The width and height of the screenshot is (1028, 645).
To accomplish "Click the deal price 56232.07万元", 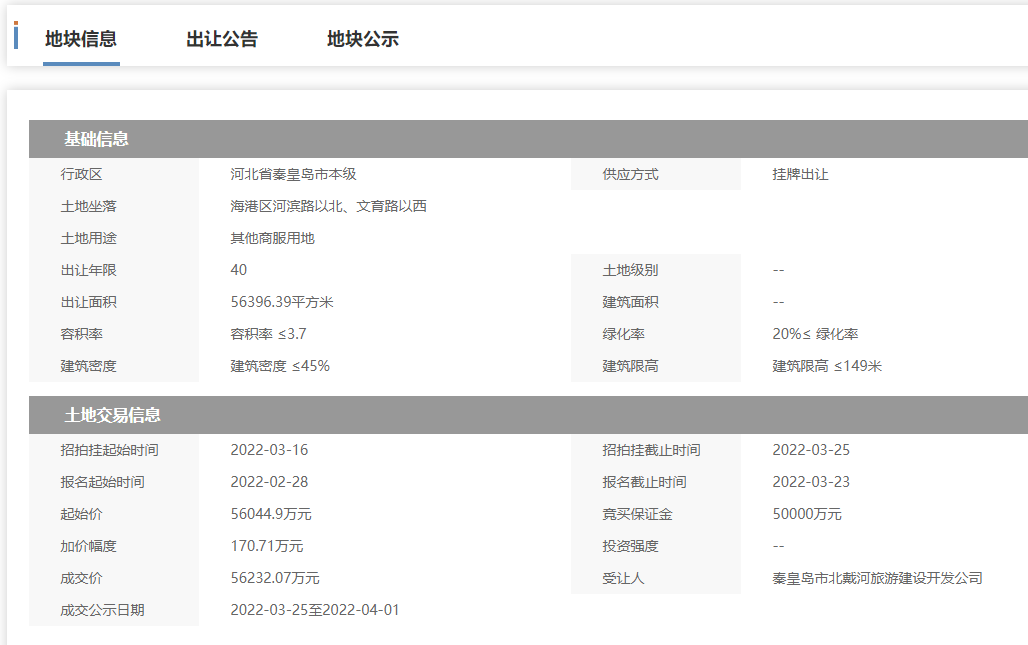I will (x=275, y=578).
